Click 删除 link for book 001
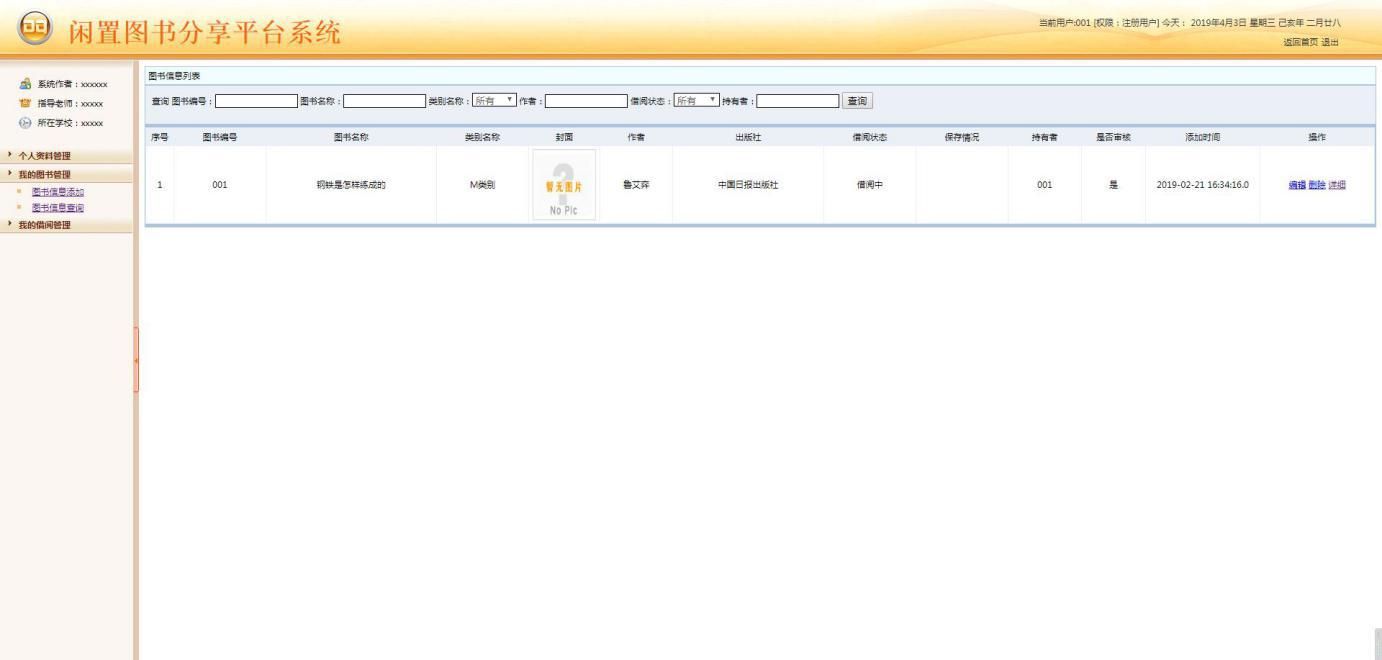The width and height of the screenshot is (1382, 660). pyautogui.click(x=1317, y=185)
